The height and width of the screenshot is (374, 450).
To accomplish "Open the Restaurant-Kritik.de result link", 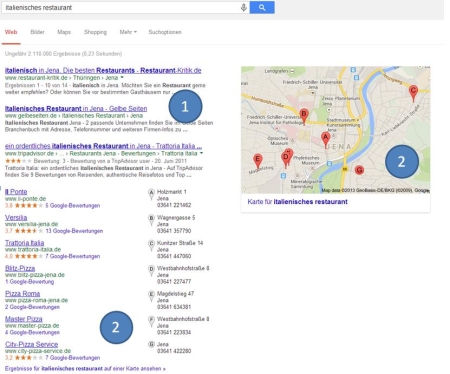I will (103, 70).
